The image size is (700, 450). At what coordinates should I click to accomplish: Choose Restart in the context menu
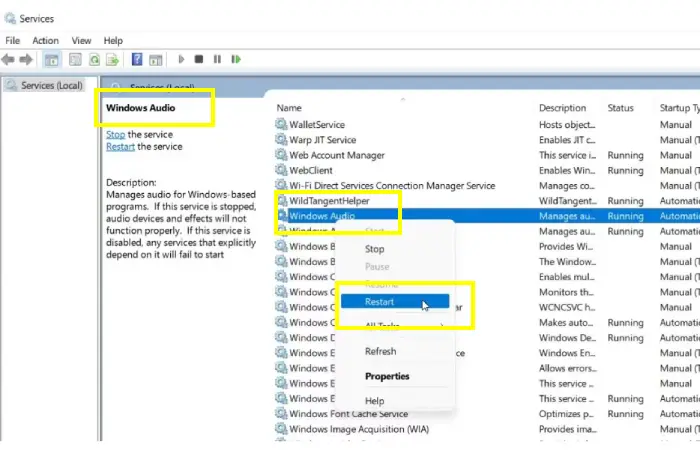pos(395,302)
